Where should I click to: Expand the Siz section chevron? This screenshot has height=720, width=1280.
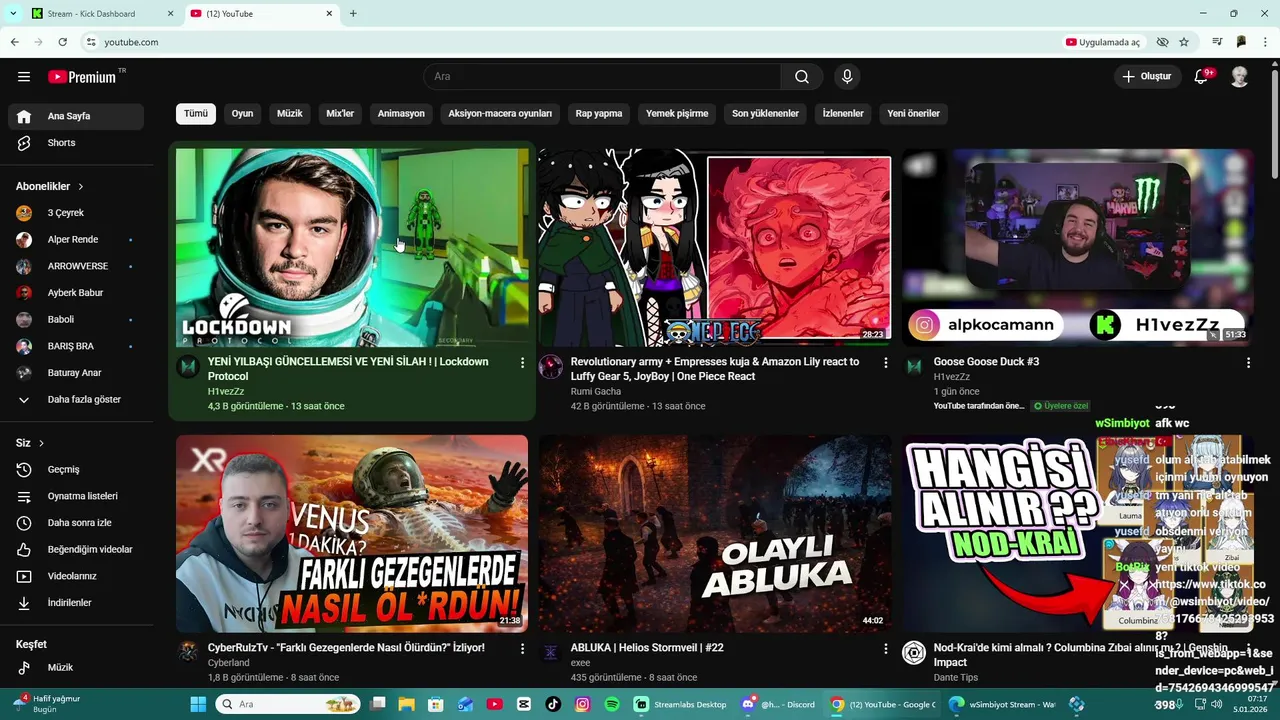point(41,443)
